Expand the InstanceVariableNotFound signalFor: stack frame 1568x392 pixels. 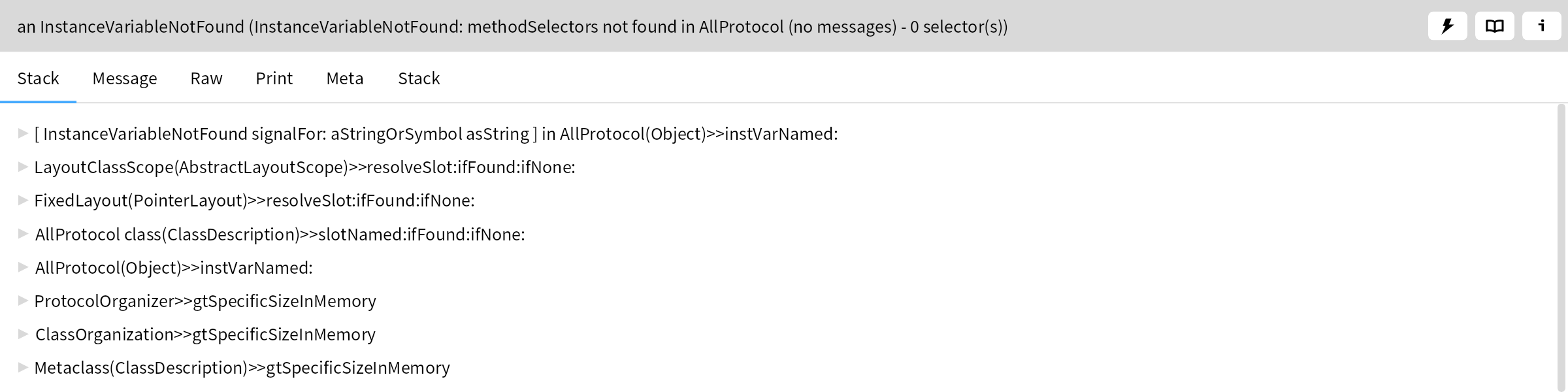(23, 133)
